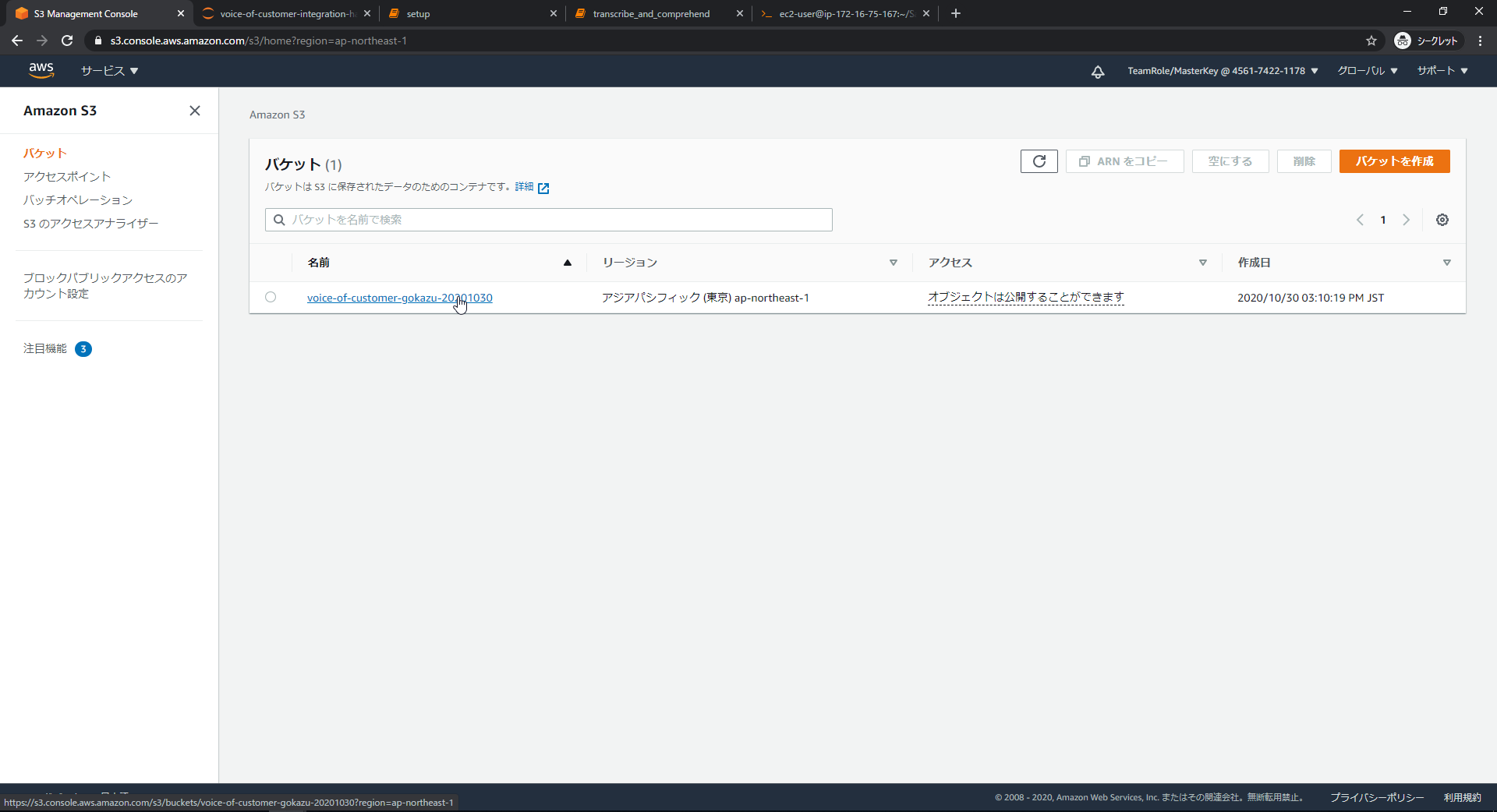Close the ec2-user terminal tab

point(926,13)
